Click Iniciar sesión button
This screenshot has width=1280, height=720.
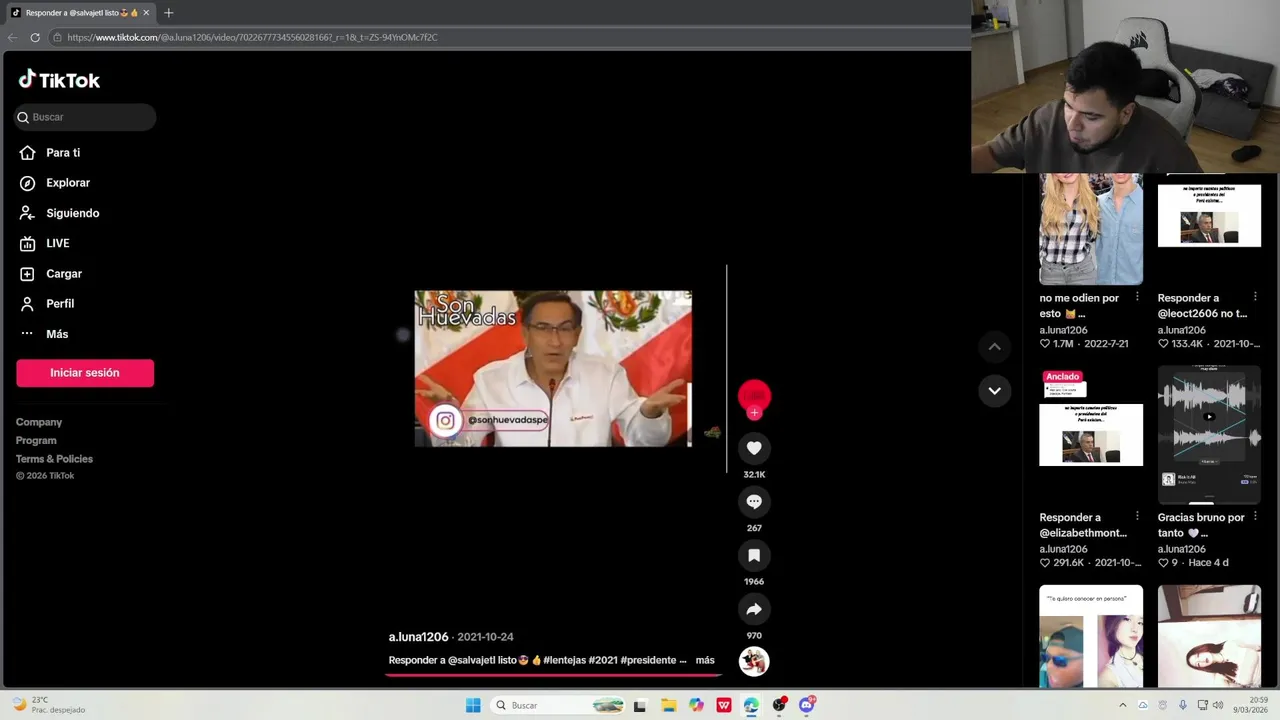pyautogui.click(x=85, y=373)
